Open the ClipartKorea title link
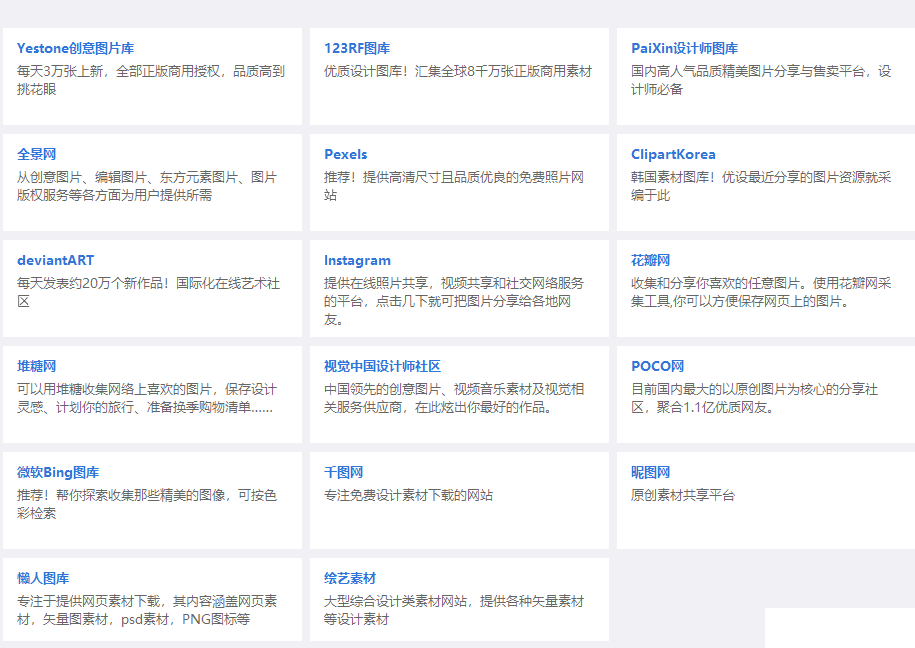This screenshot has width=915, height=648. (x=673, y=154)
